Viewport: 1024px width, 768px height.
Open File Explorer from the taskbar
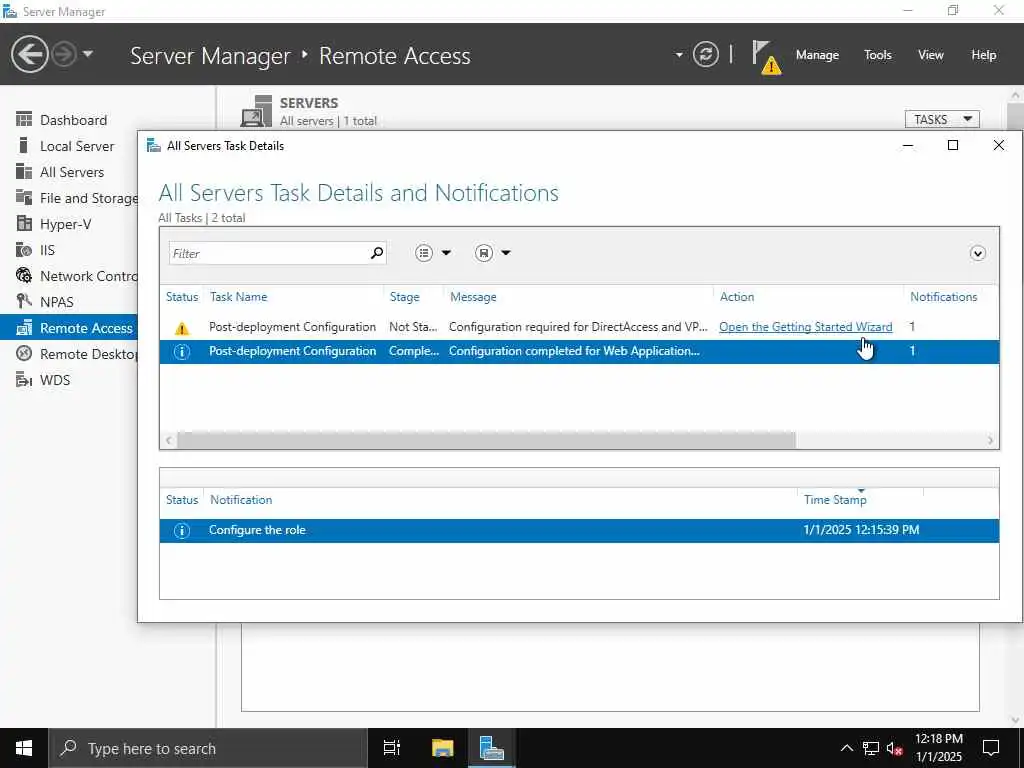click(x=442, y=748)
